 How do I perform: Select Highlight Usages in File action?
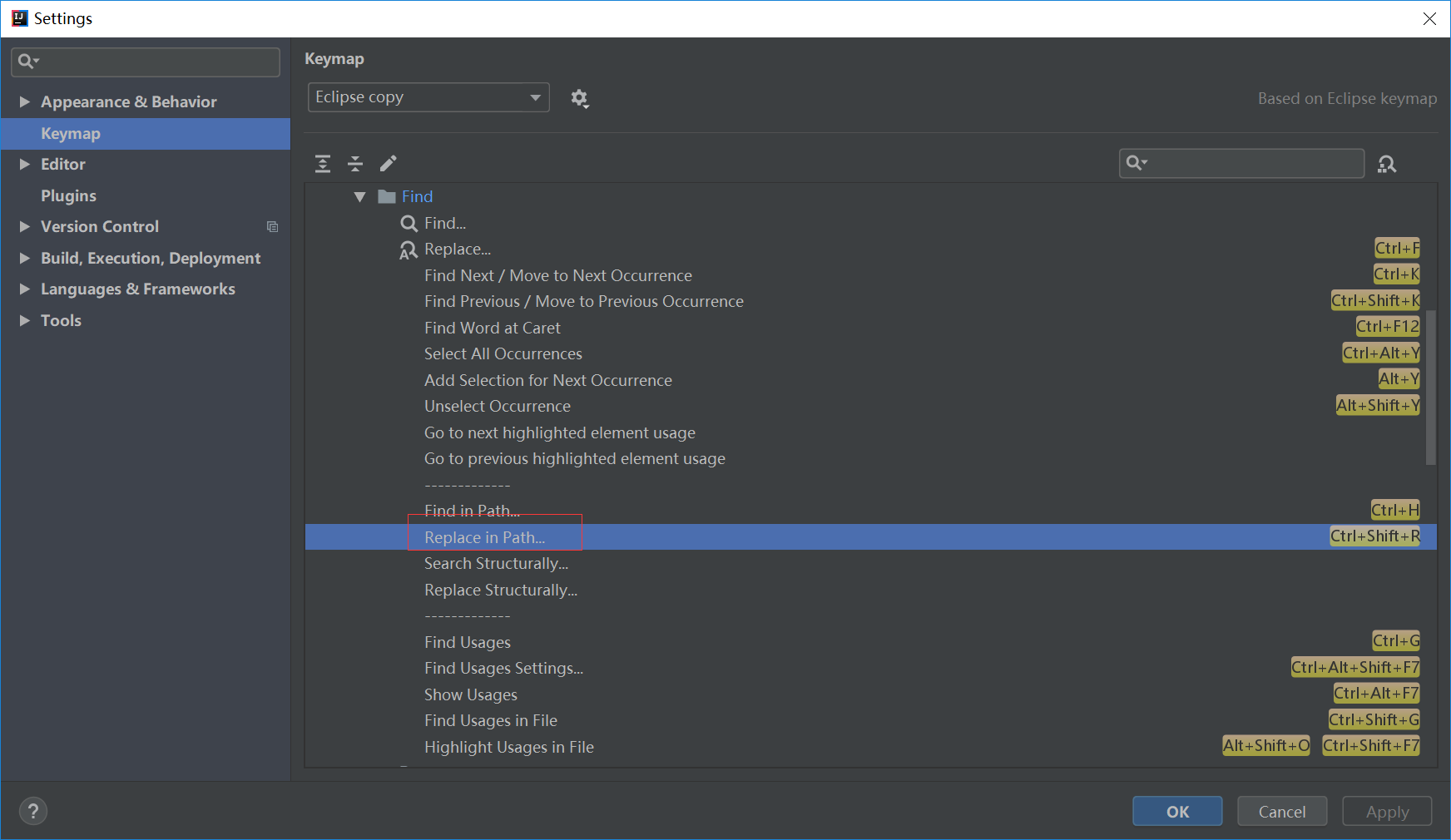[x=870, y=747]
